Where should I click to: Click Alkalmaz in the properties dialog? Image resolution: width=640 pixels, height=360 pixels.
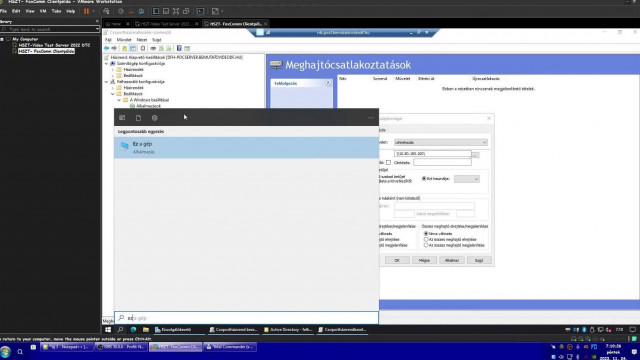pos(451,260)
